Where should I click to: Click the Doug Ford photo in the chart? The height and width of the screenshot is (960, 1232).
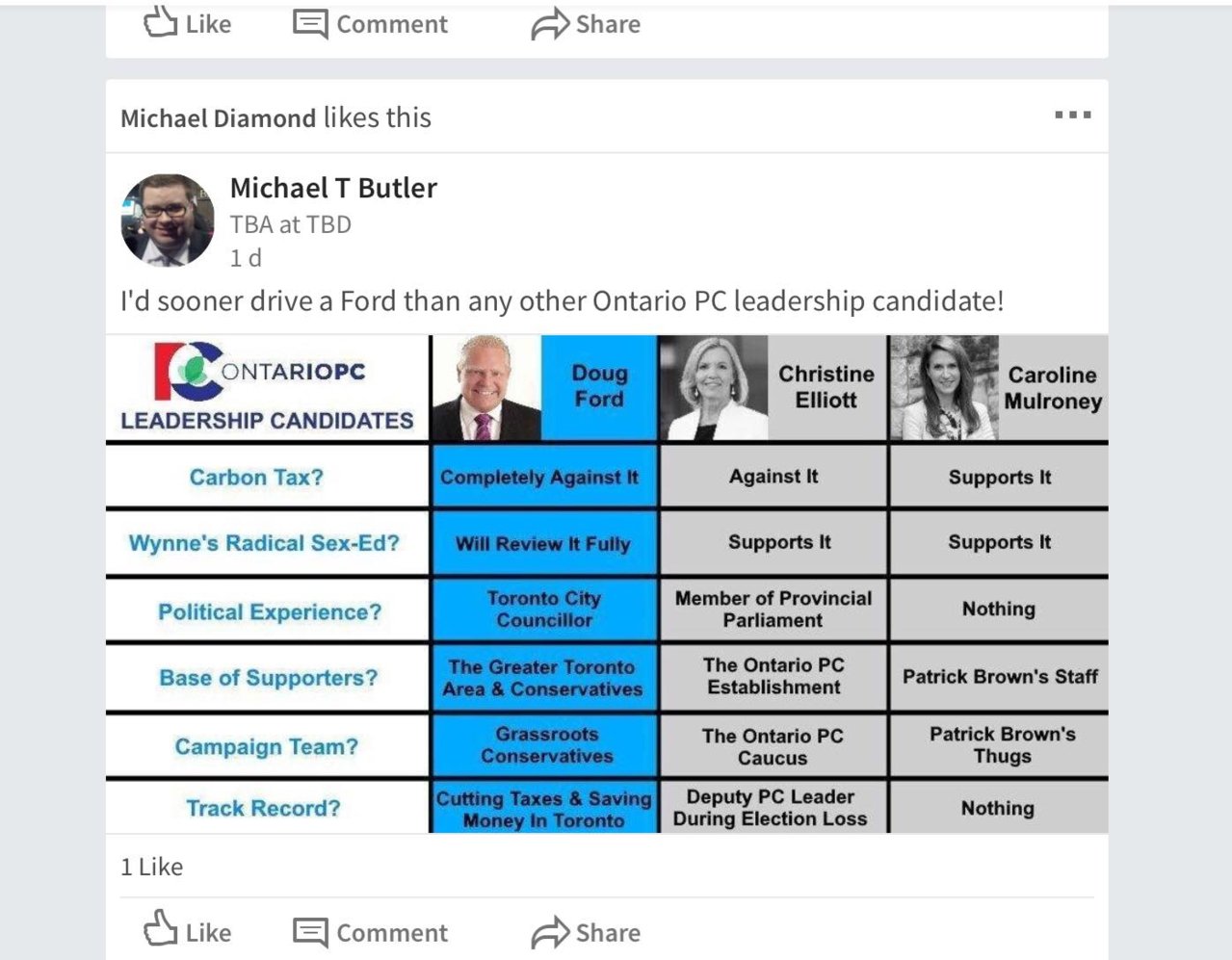[x=485, y=388]
